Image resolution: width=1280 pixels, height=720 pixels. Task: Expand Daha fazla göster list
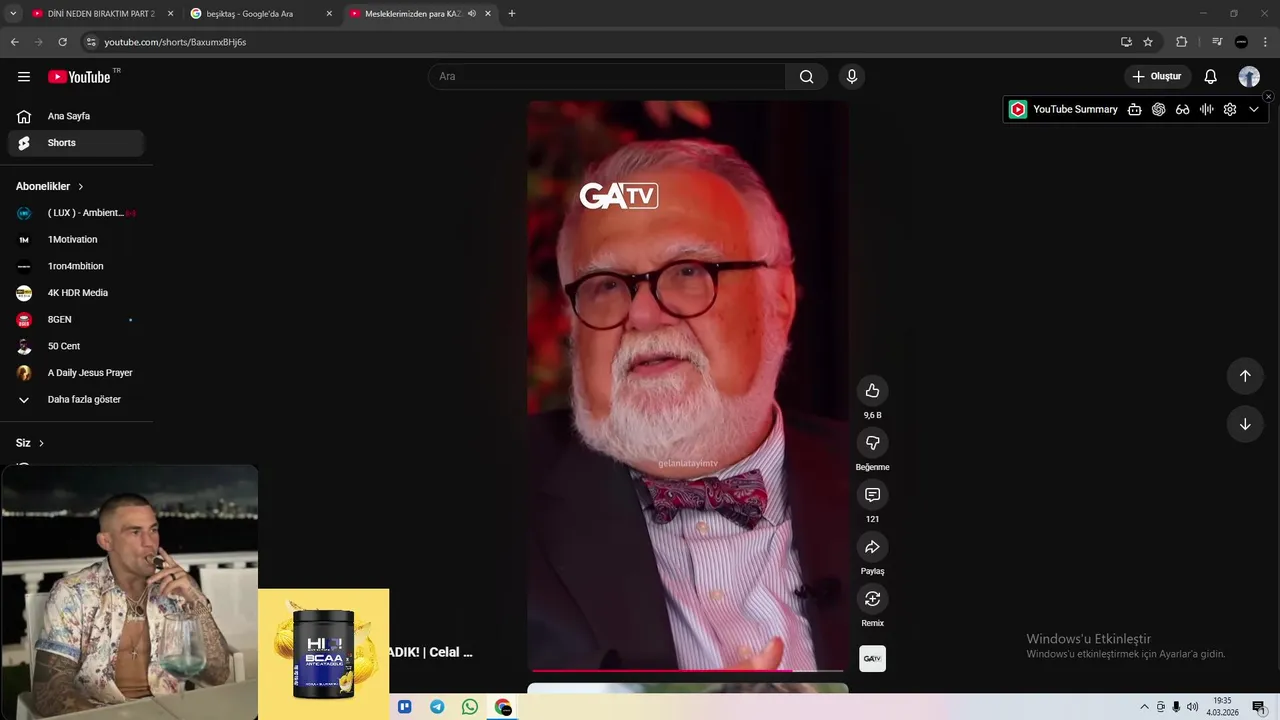(x=76, y=400)
